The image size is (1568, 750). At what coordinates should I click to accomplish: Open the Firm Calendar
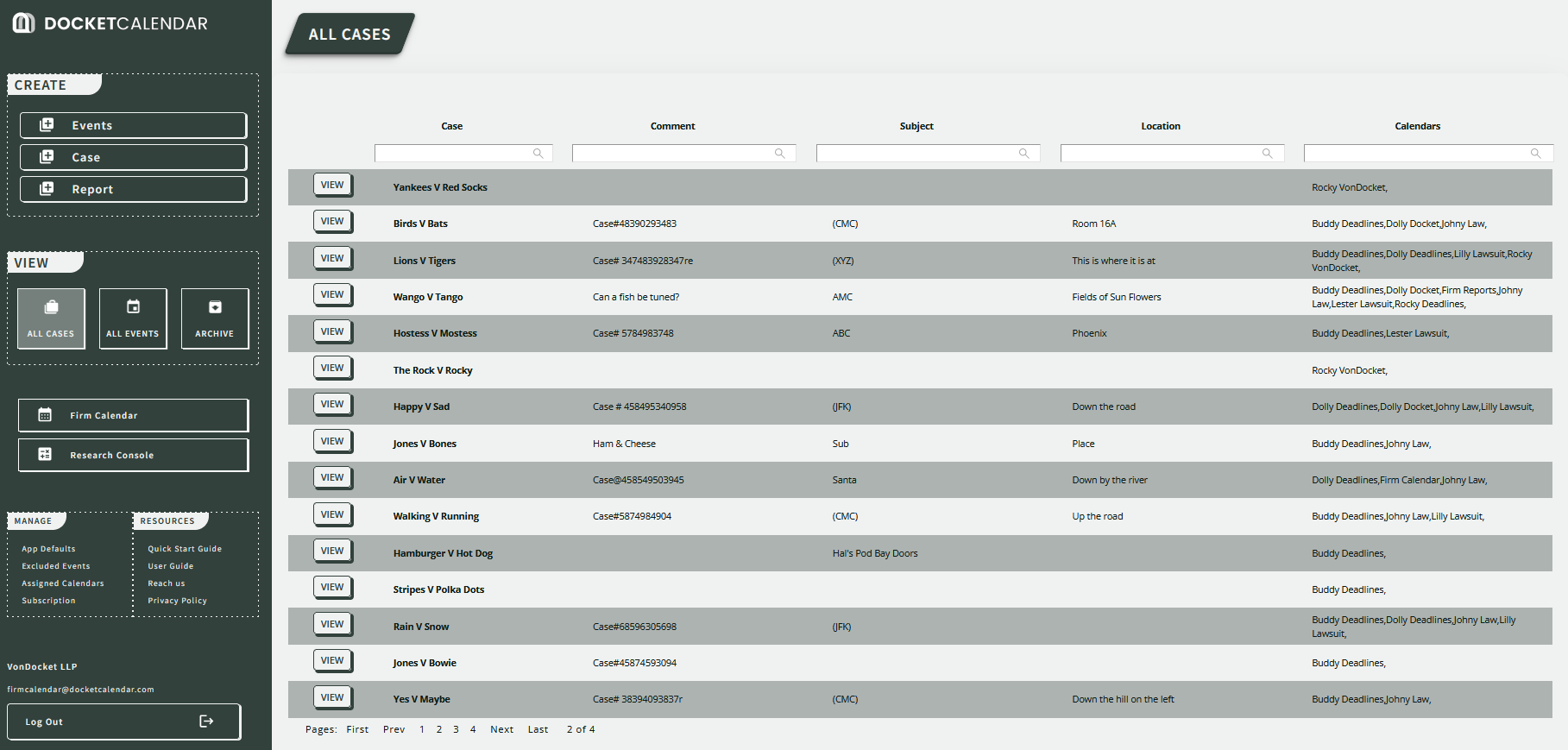tap(133, 415)
